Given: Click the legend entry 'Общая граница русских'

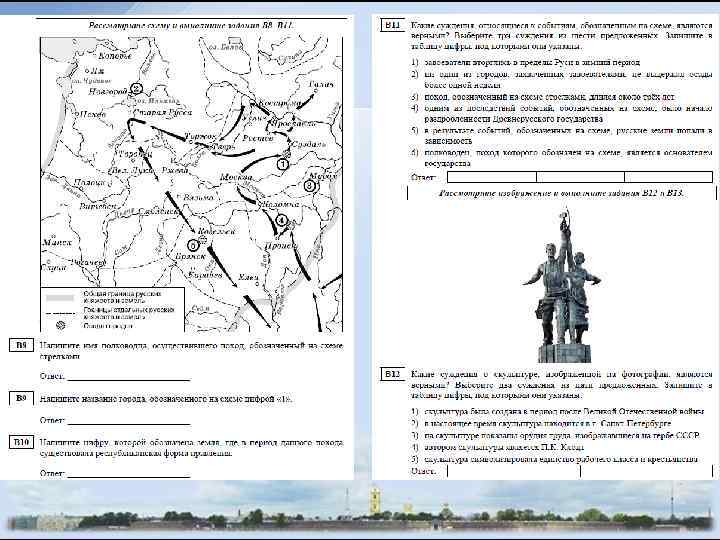Looking at the screenshot, I should click(x=122, y=297).
